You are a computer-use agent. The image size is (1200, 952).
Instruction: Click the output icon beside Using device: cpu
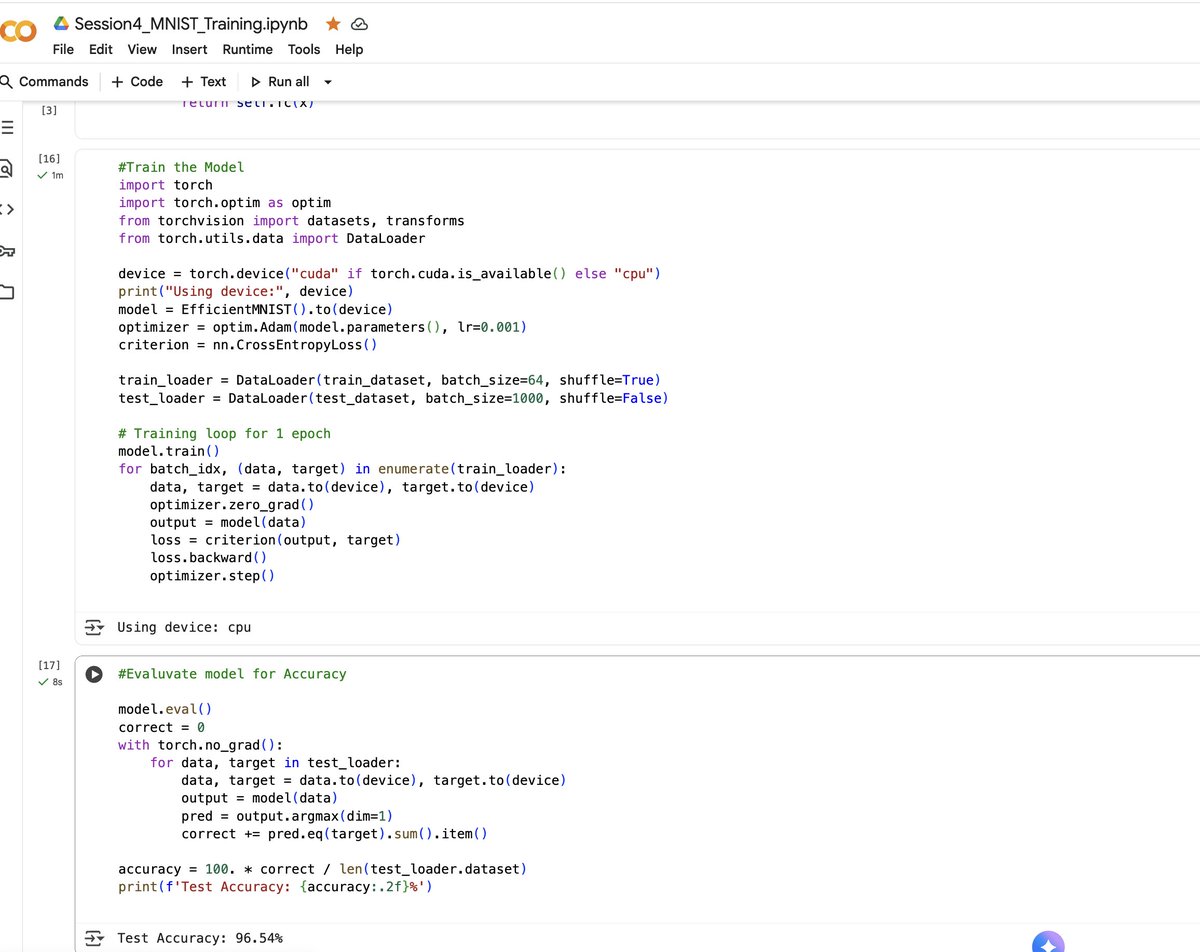click(x=94, y=627)
